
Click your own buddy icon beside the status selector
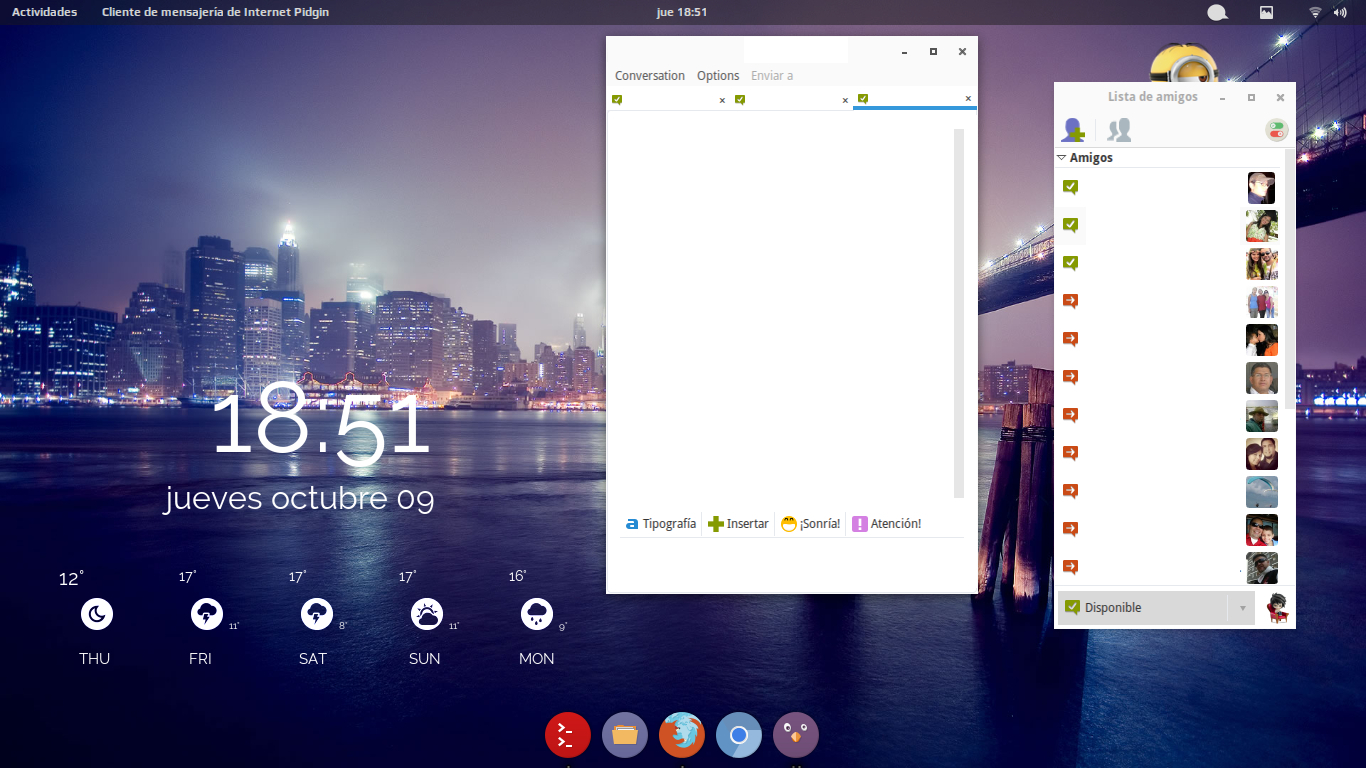[1277, 608]
